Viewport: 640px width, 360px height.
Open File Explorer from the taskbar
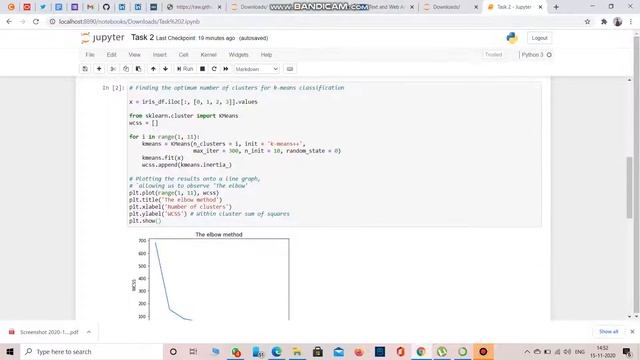297,351
